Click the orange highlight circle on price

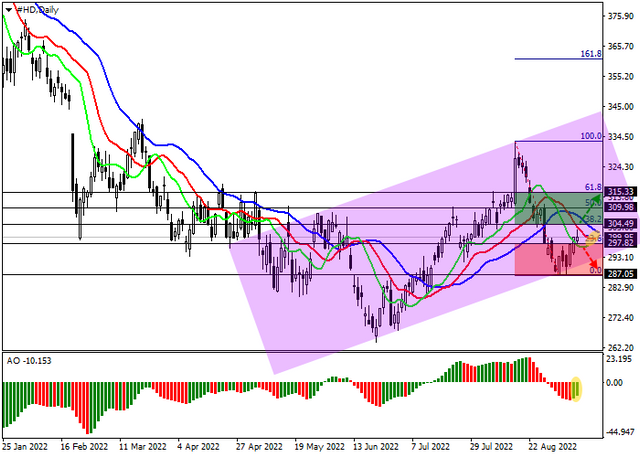click(x=592, y=240)
